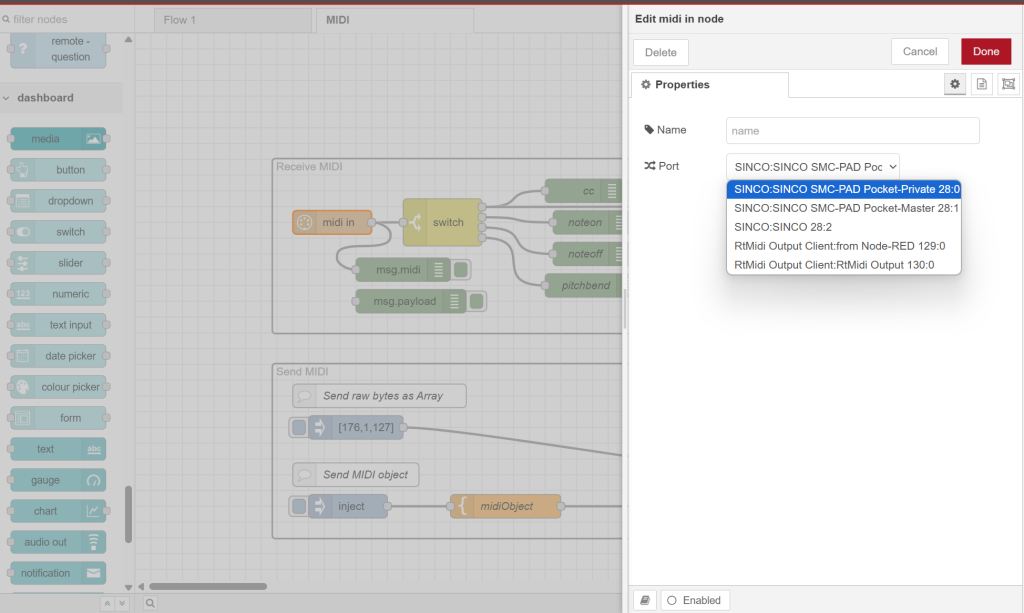Click the midiObject function node
This screenshot has height=613, width=1024.
click(x=505, y=506)
